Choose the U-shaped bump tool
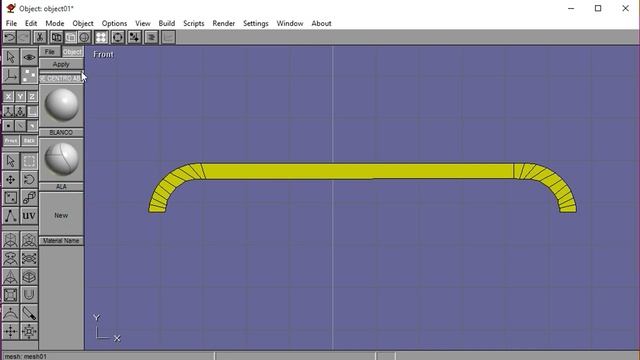Image resolution: width=640 pixels, height=360 pixels. pyautogui.click(x=29, y=295)
